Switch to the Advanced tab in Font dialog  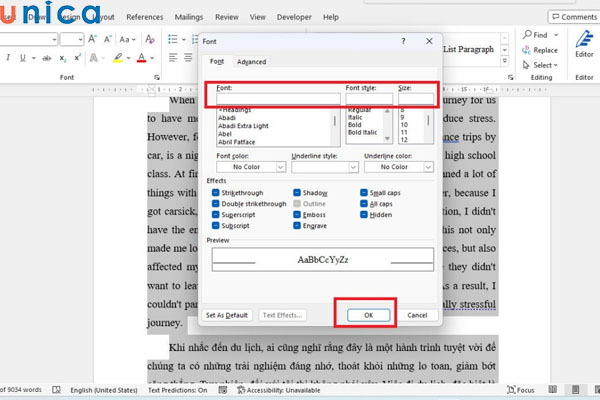(251, 62)
